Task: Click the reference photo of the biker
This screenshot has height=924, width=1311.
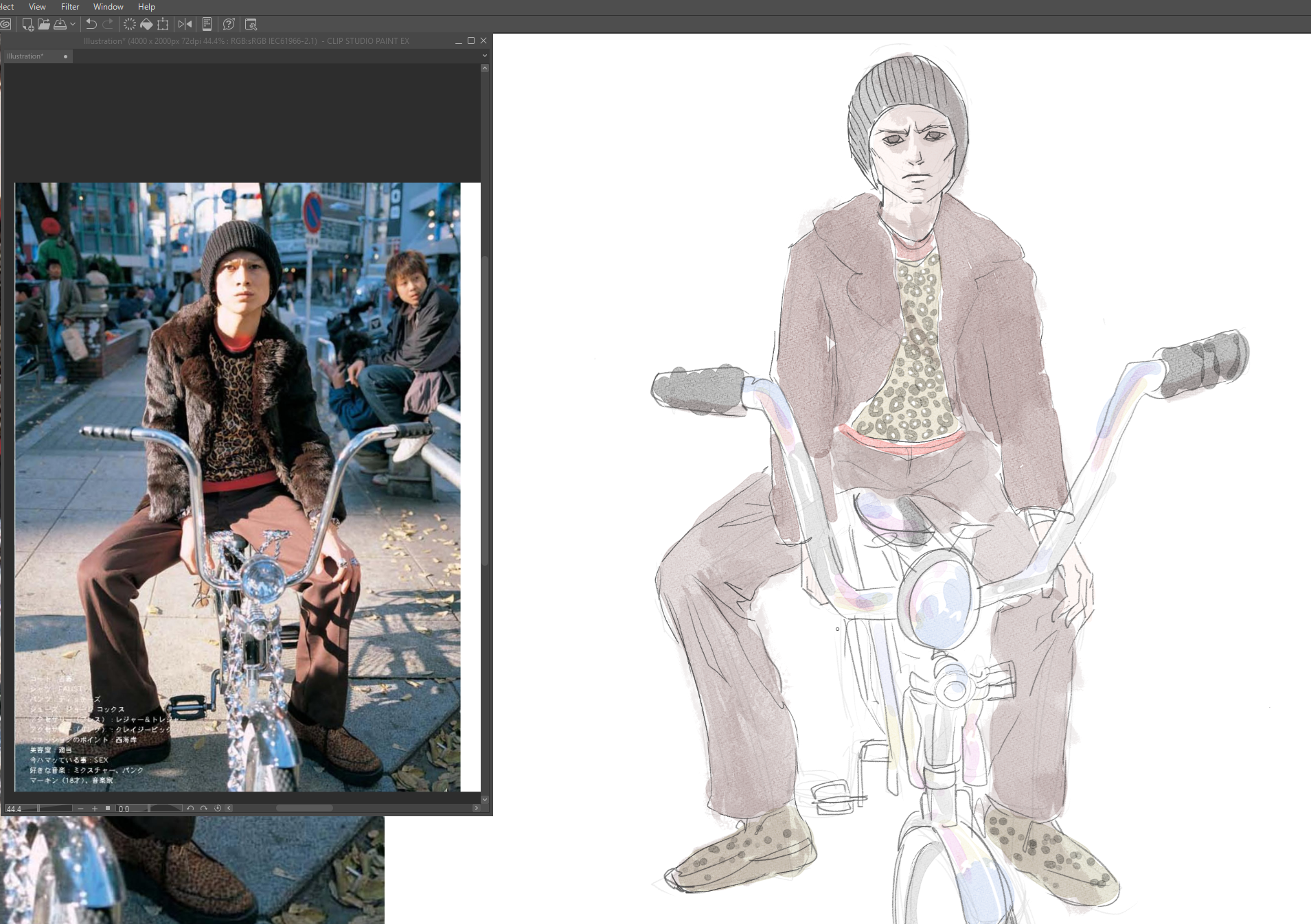Action: click(238, 487)
